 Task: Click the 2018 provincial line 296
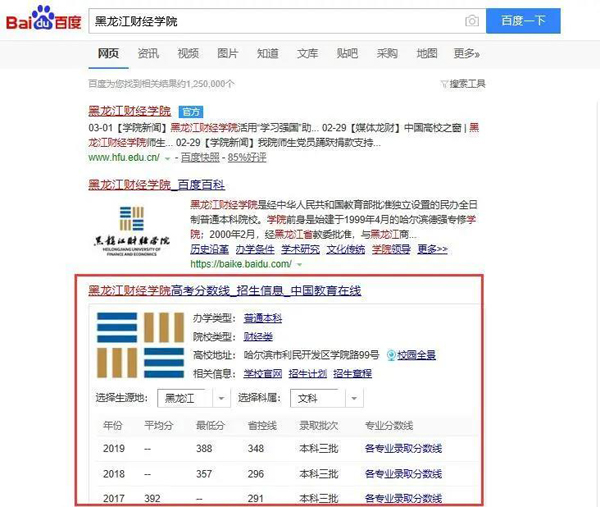(x=256, y=474)
